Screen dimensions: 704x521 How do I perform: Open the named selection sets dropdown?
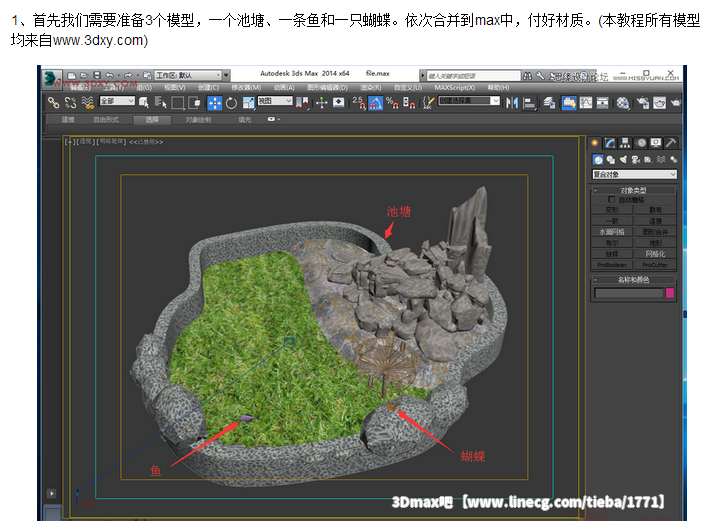tap(469, 101)
